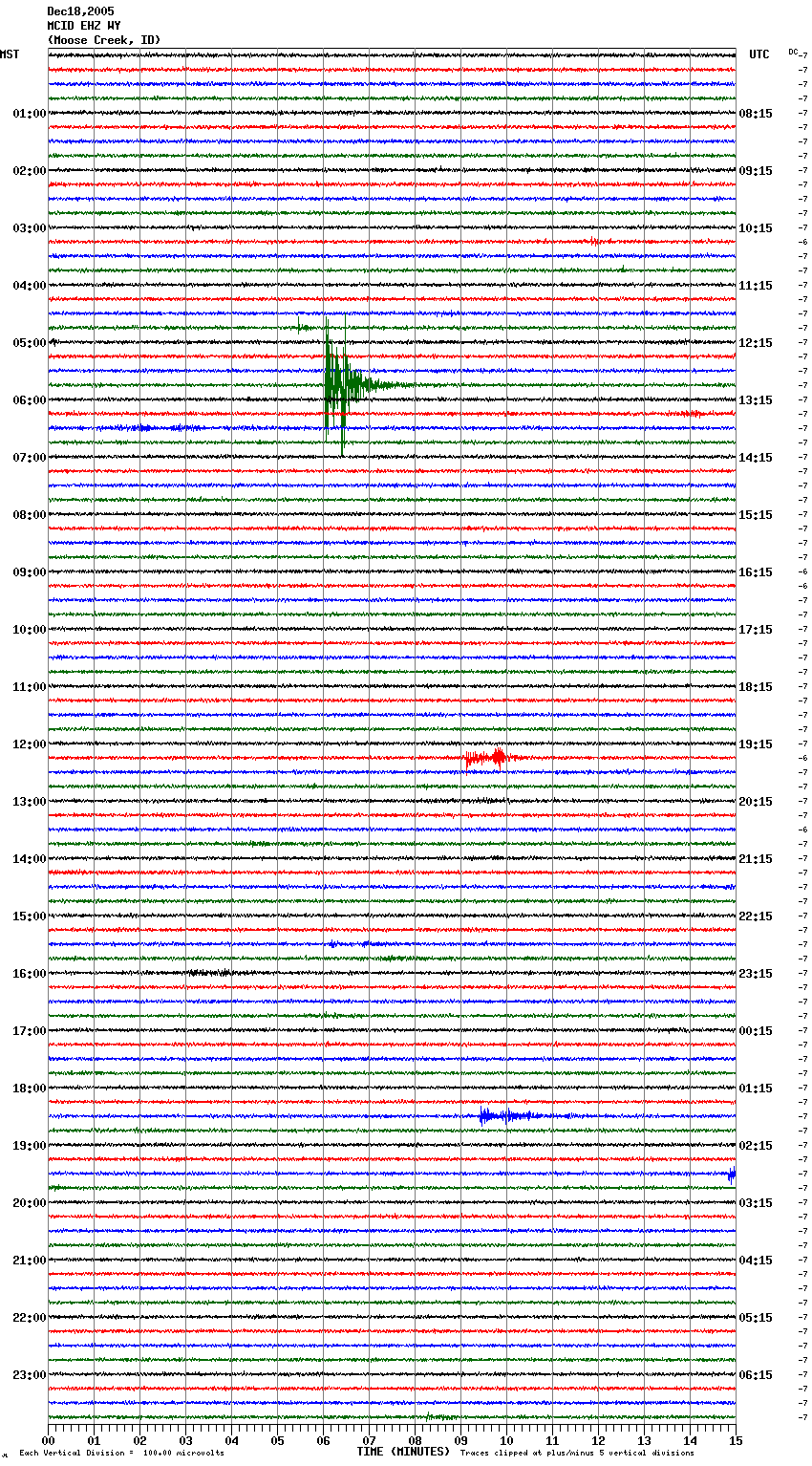Click the UTC timezone header
The height and width of the screenshot is (1466, 812).
[x=759, y=54]
